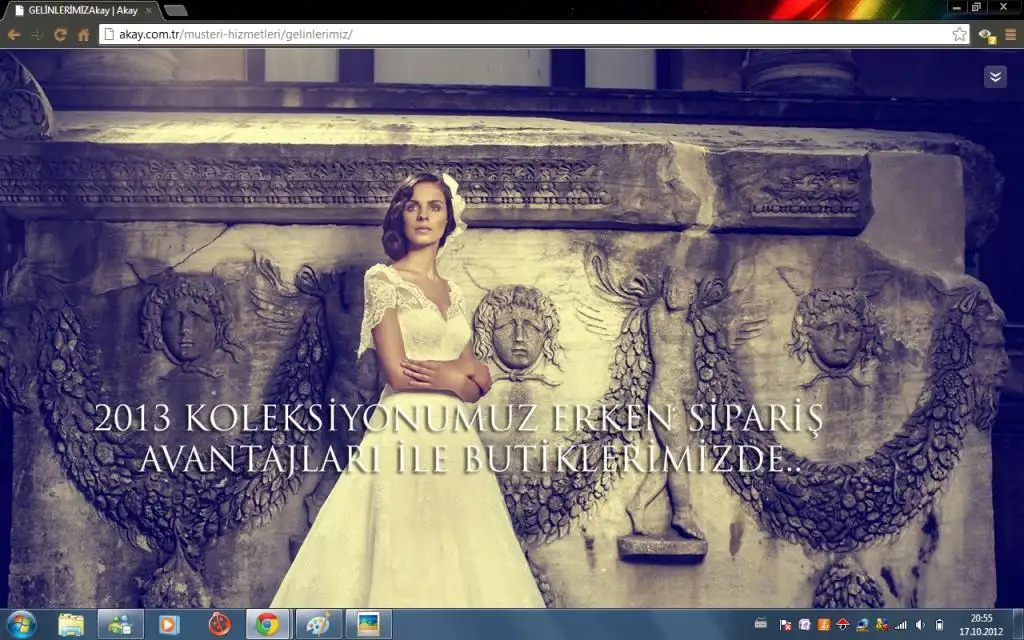Click the globe and computer tray icon
The image size is (1024, 640).
[862, 625]
